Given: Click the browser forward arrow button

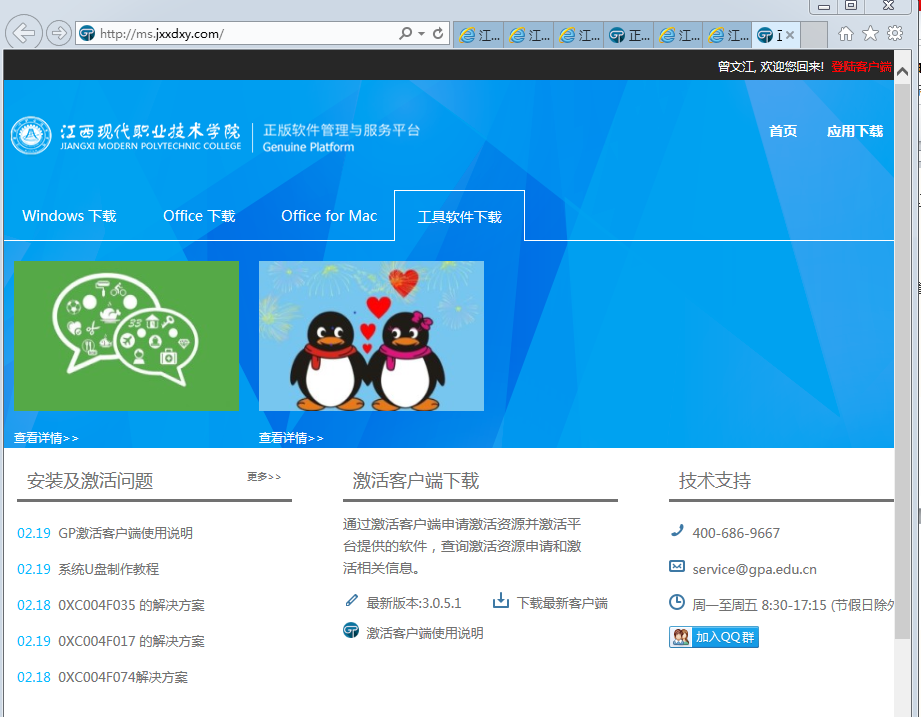Looking at the screenshot, I should 59,33.
